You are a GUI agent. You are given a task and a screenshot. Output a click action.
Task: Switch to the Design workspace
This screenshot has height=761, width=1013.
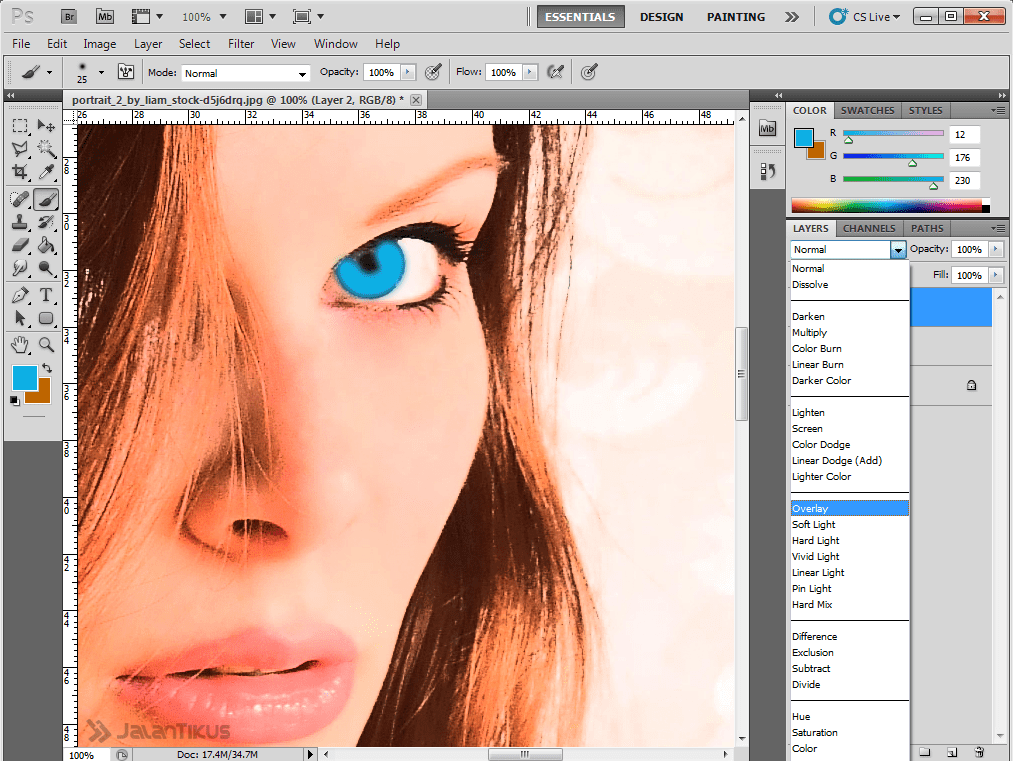[x=662, y=17]
